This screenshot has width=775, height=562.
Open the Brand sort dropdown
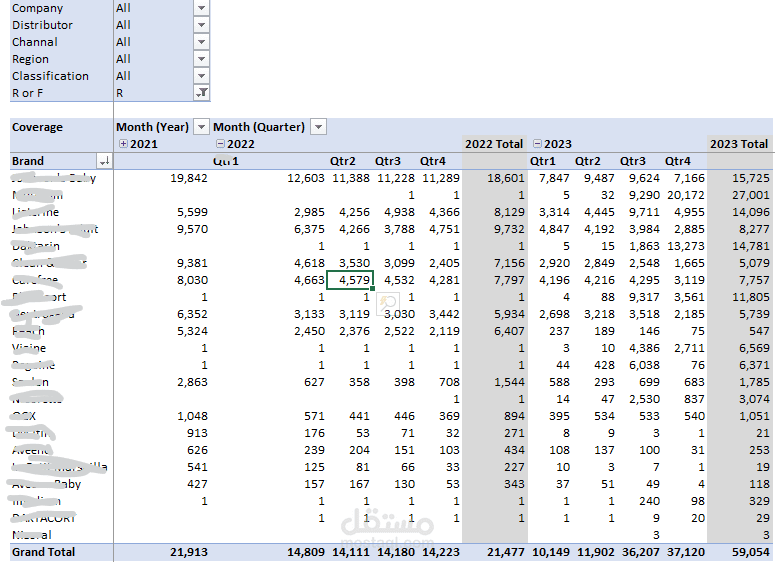104,161
